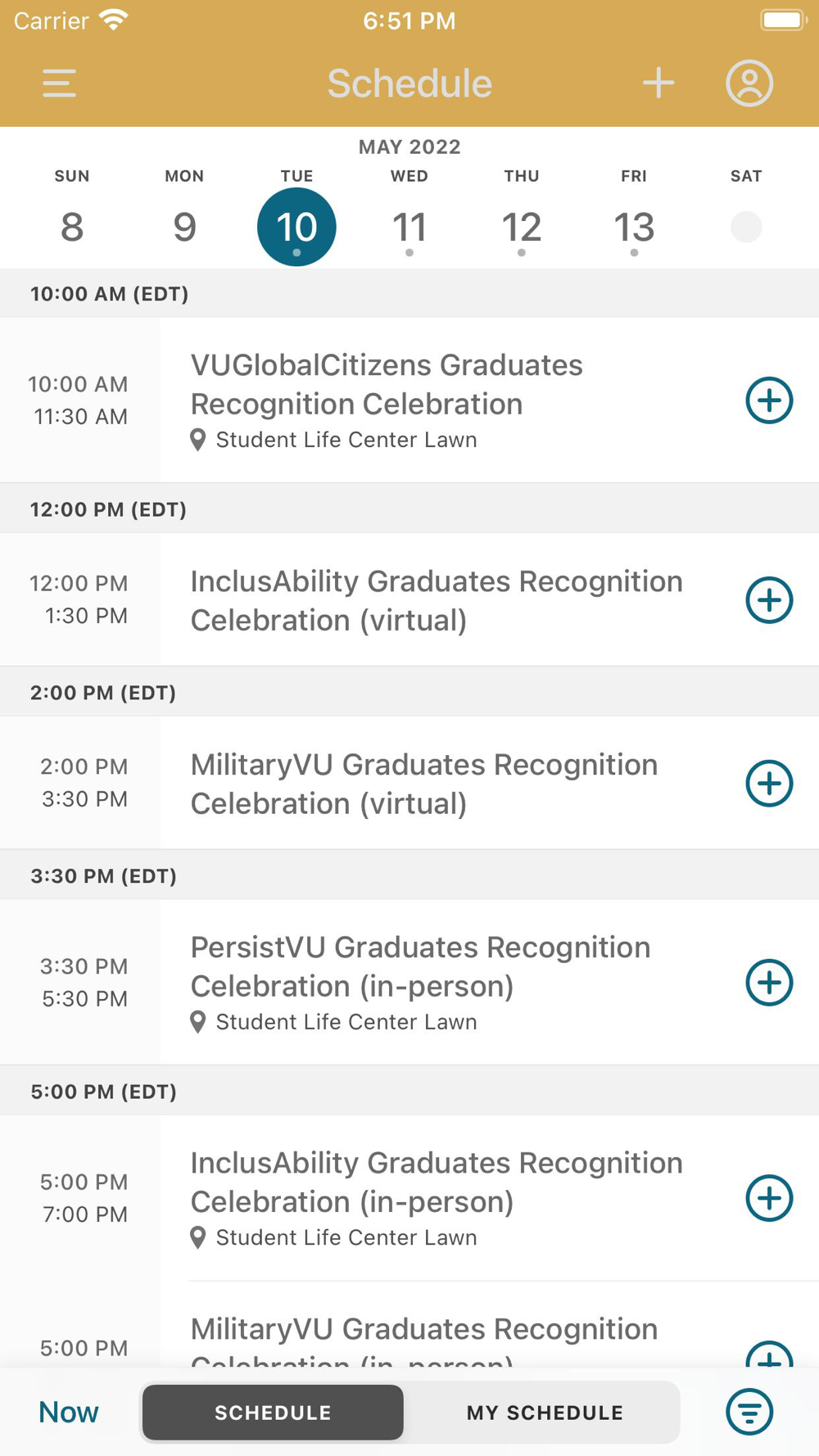This screenshot has width=819, height=1456.
Task: Add InclusAbility in-person celebration to schedule
Action: tap(769, 1198)
